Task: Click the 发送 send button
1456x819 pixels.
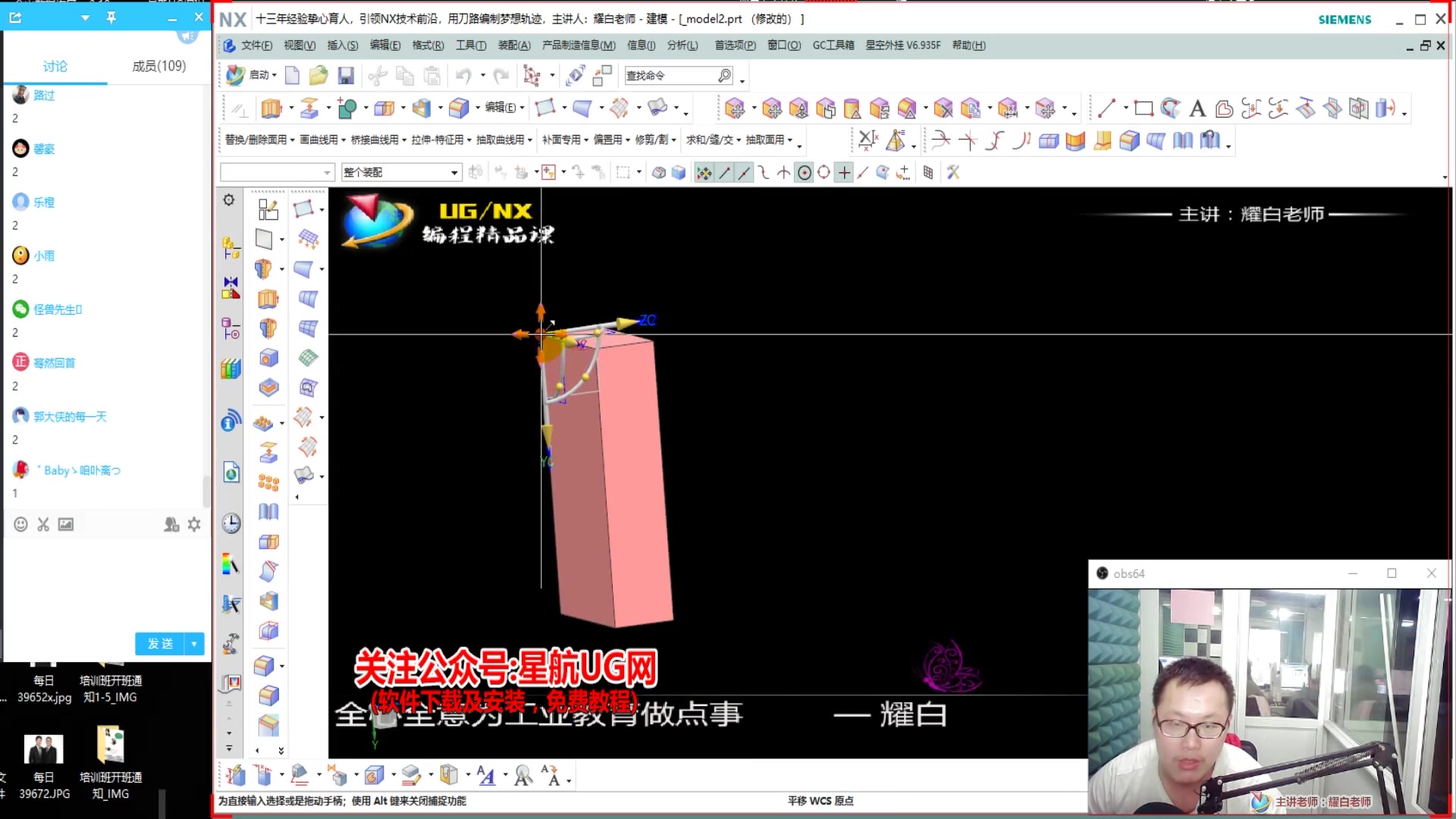Action: pos(161,644)
